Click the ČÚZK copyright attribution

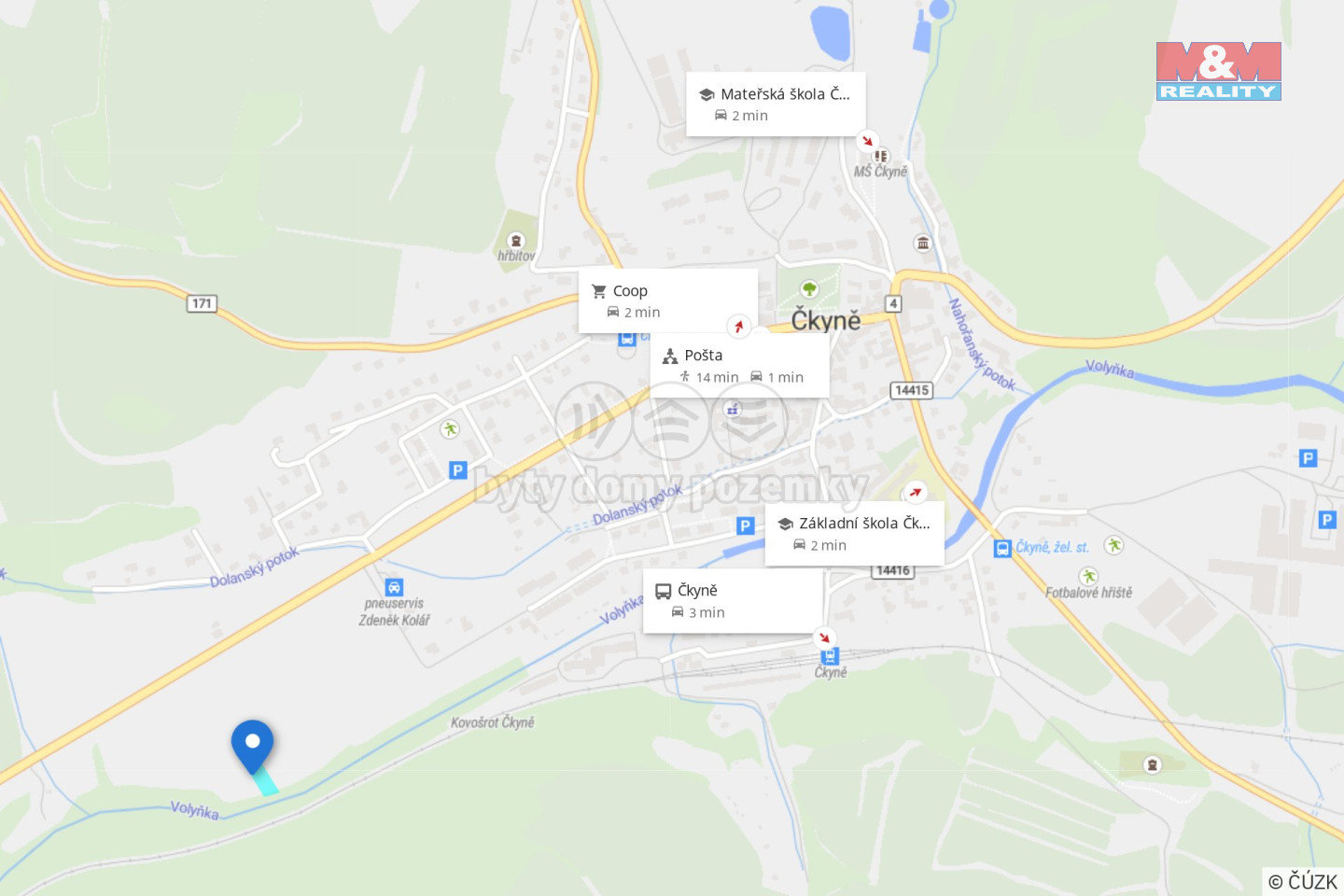point(1303,881)
